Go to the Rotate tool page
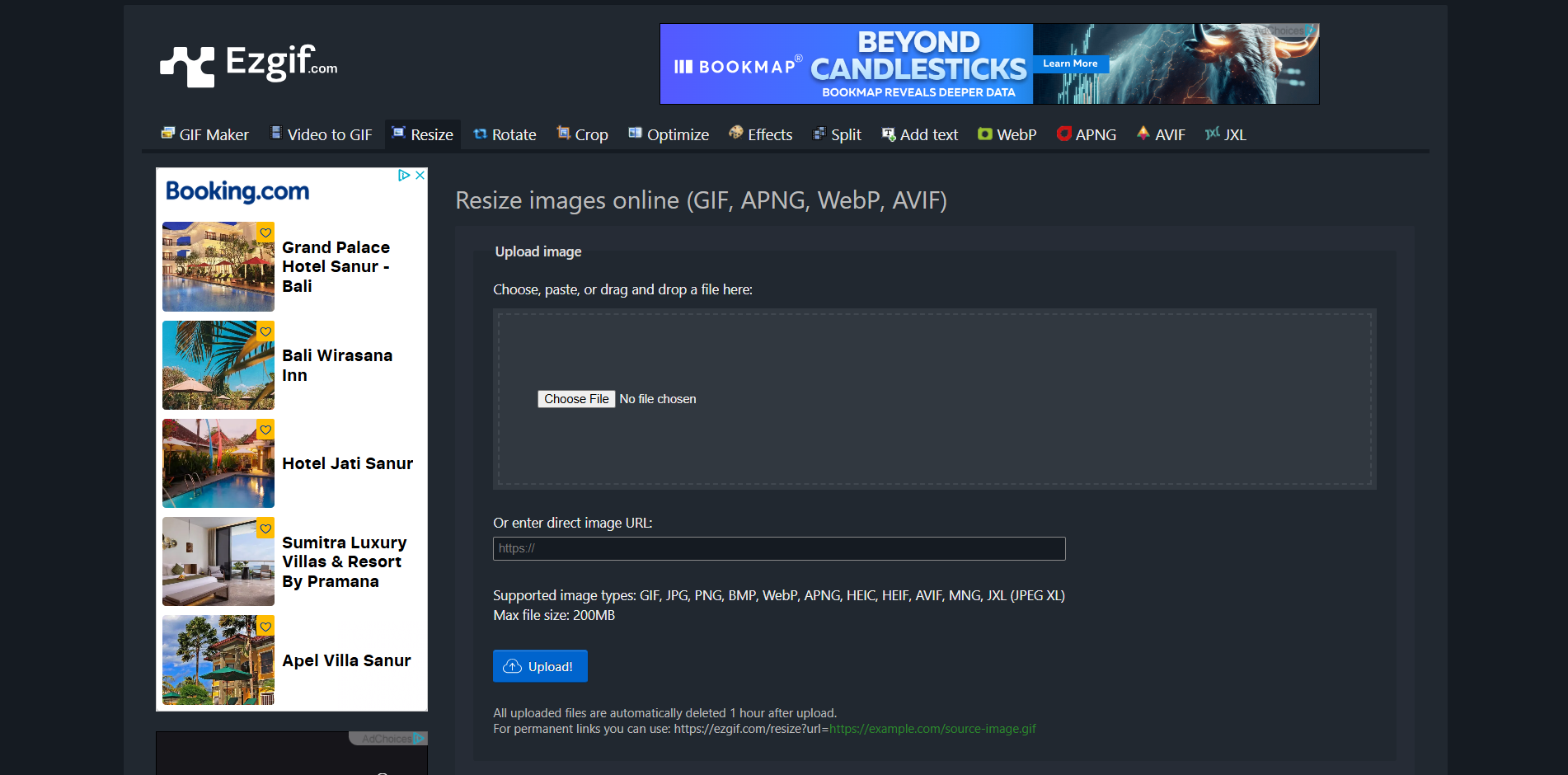 pyautogui.click(x=505, y=134)
